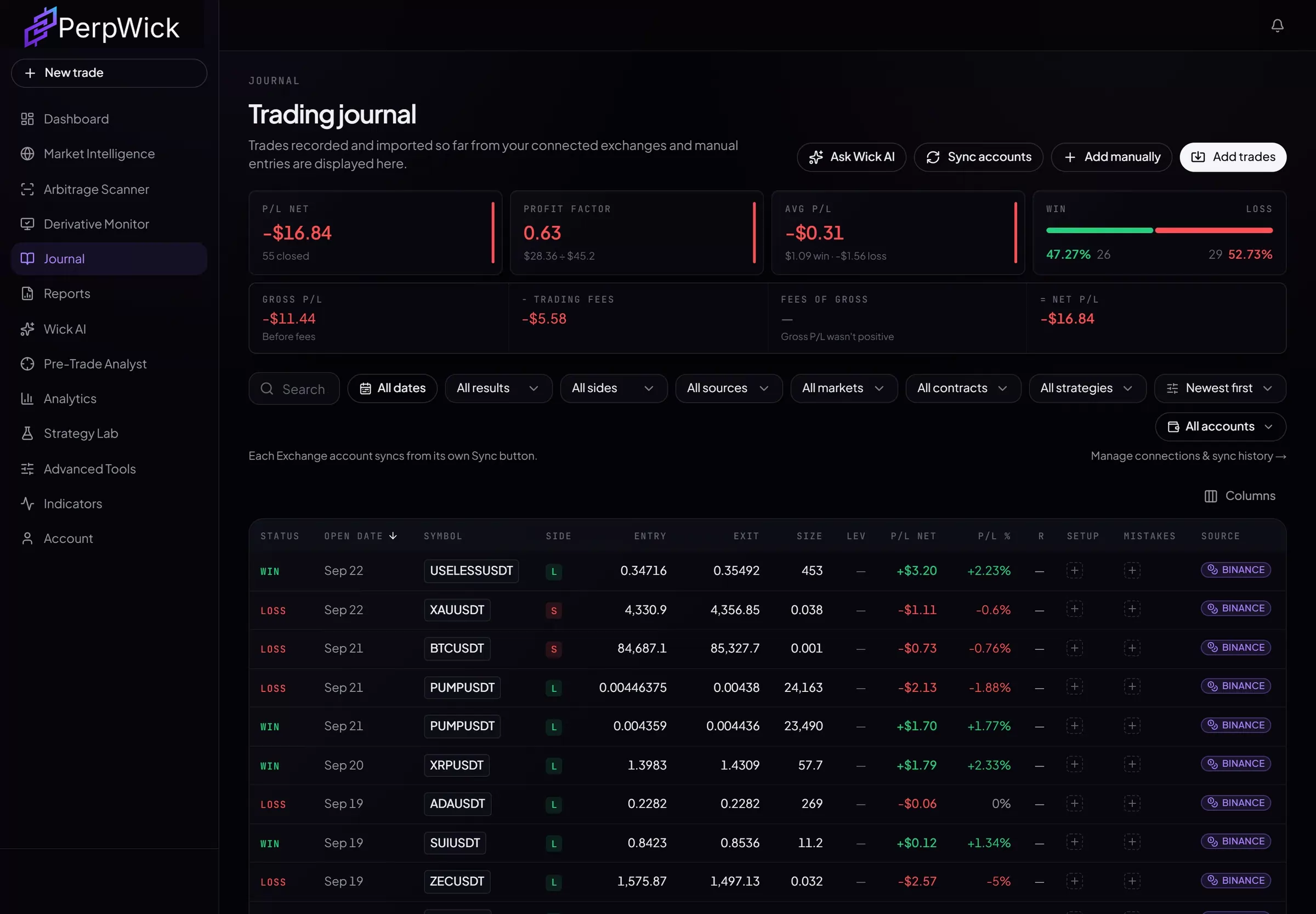Open All accounts selector
1316x914 pixels.
click(1221, 427)
